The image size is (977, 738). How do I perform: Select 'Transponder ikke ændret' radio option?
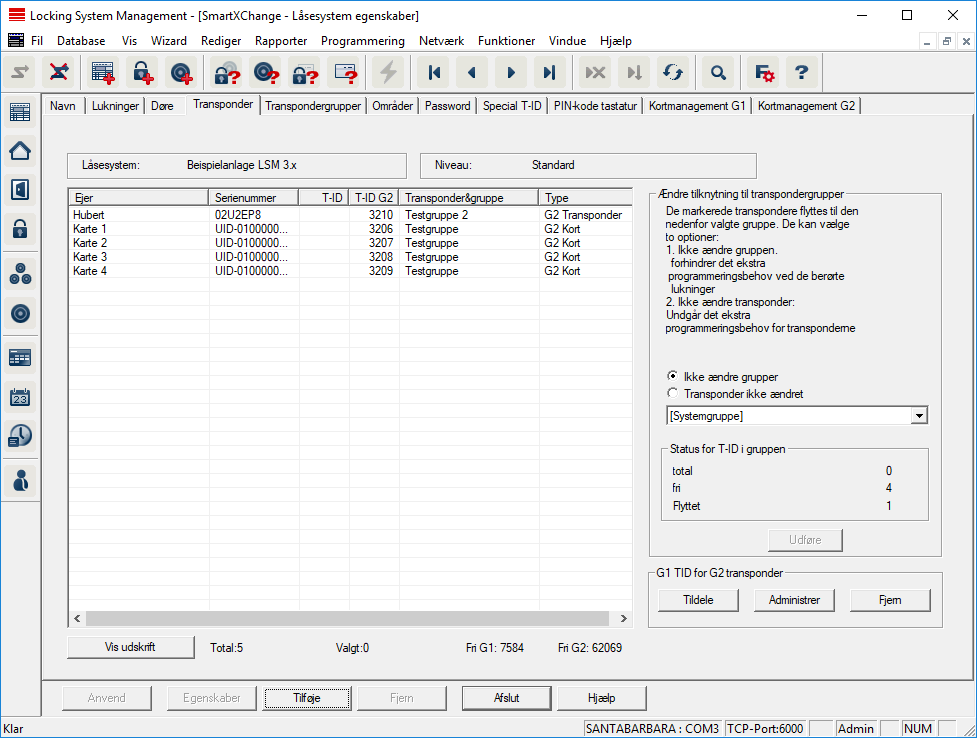pyautogui.click(x=673, y=394)
